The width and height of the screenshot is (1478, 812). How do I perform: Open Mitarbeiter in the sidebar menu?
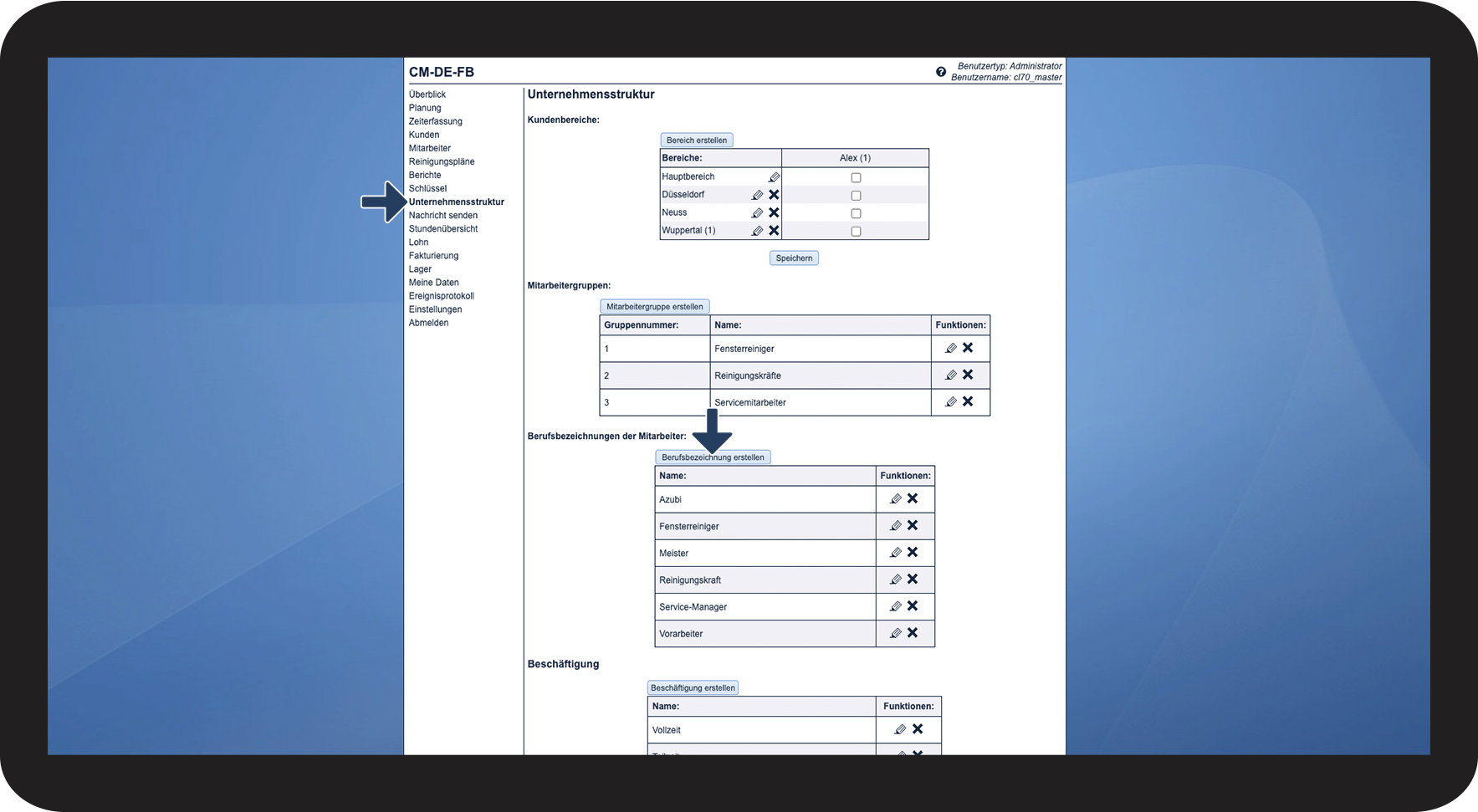click(429, 148)
